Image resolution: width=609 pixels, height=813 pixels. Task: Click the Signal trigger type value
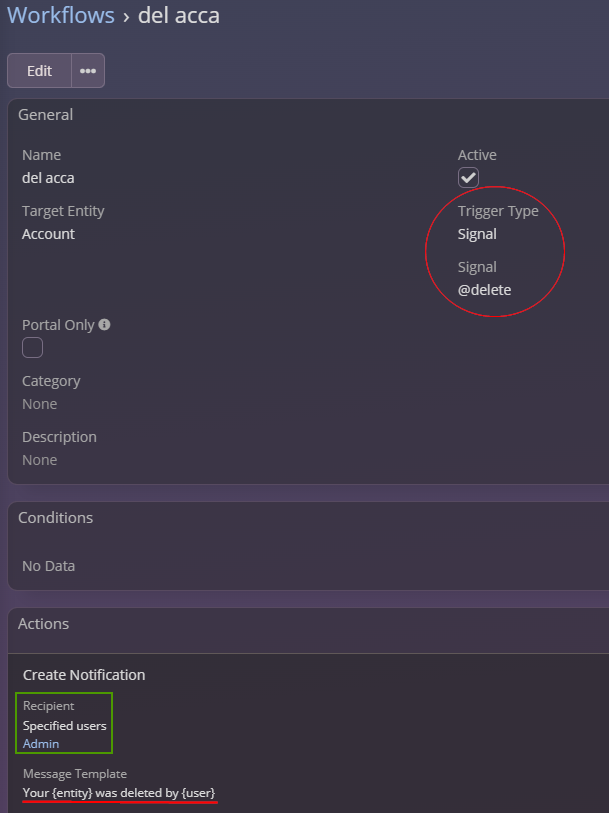(477, 234)
